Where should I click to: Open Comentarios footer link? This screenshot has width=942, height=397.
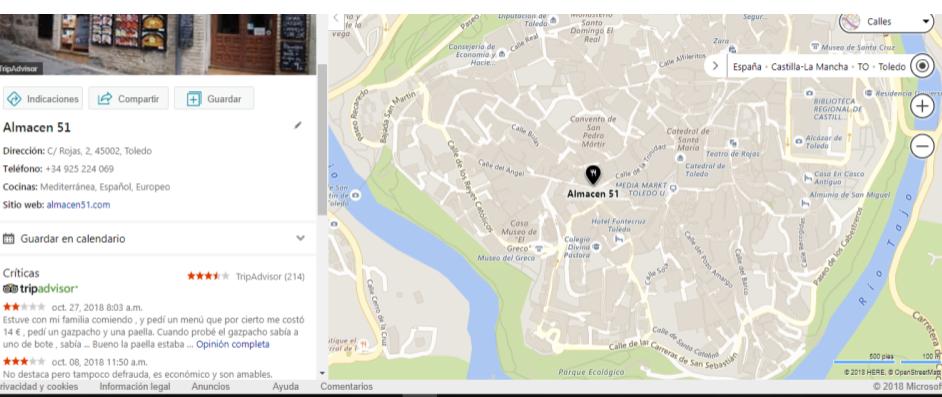pos(346,387)
